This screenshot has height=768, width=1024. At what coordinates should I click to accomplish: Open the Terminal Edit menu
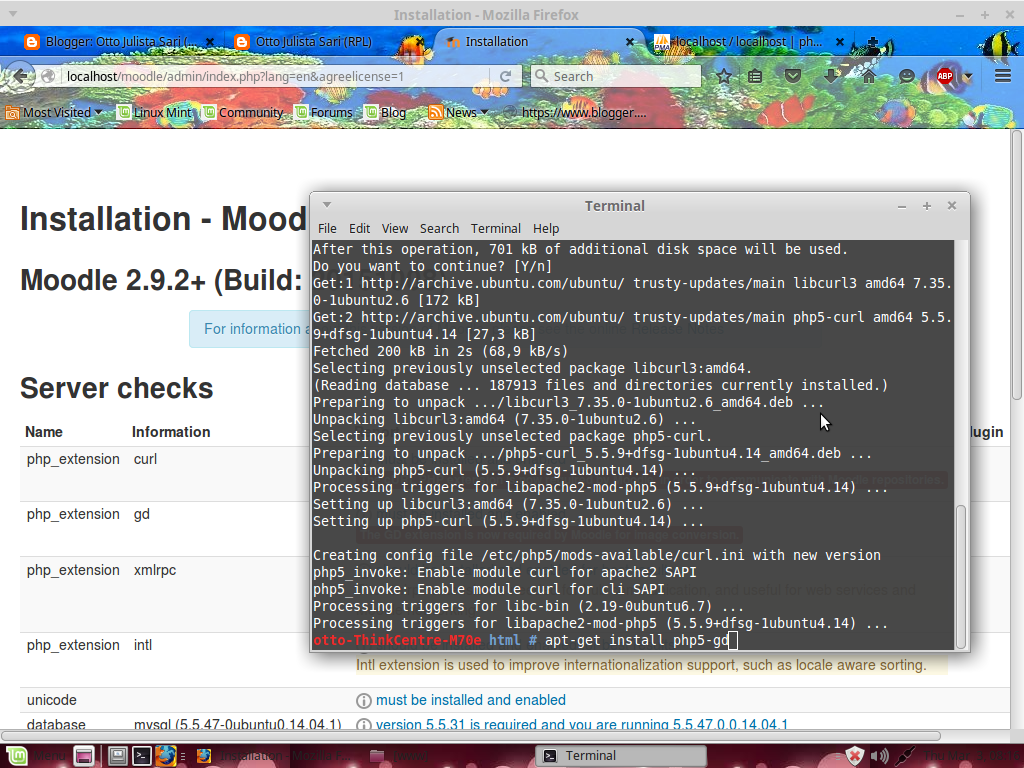tap(359, 229)
